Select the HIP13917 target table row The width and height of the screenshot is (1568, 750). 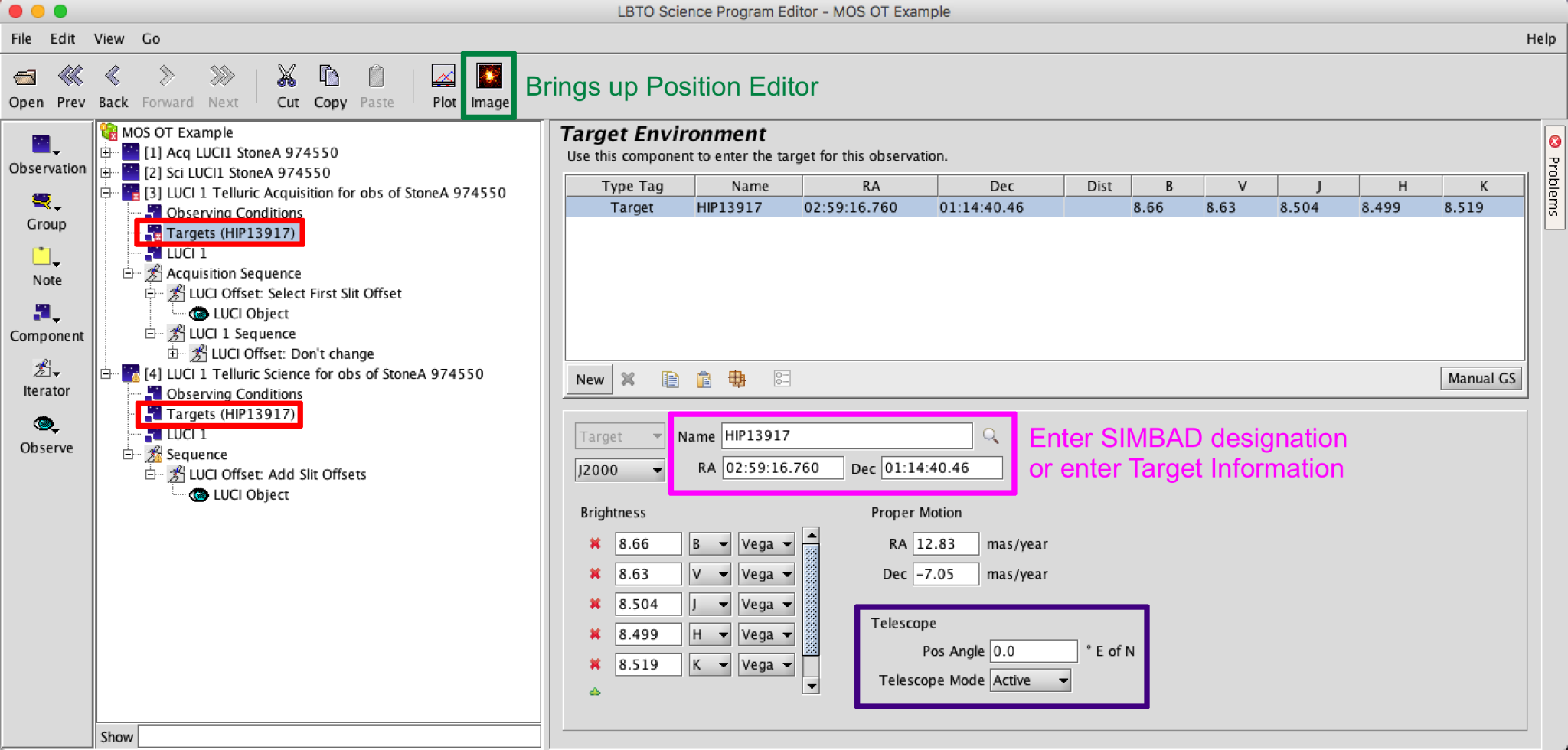pyautogui.click(x=1045, y=207)
